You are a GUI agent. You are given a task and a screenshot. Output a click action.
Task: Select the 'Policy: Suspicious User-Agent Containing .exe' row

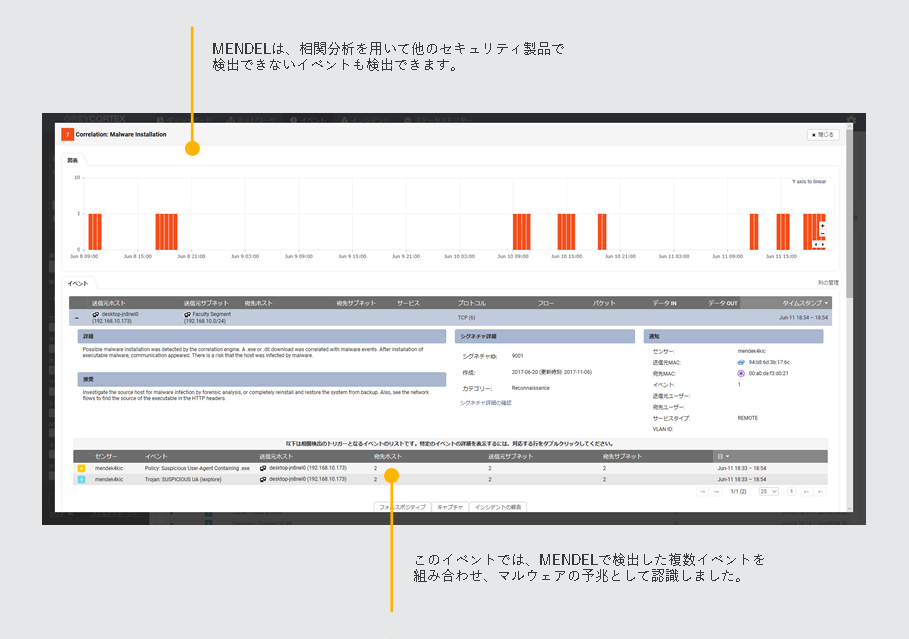click(450, 469)
